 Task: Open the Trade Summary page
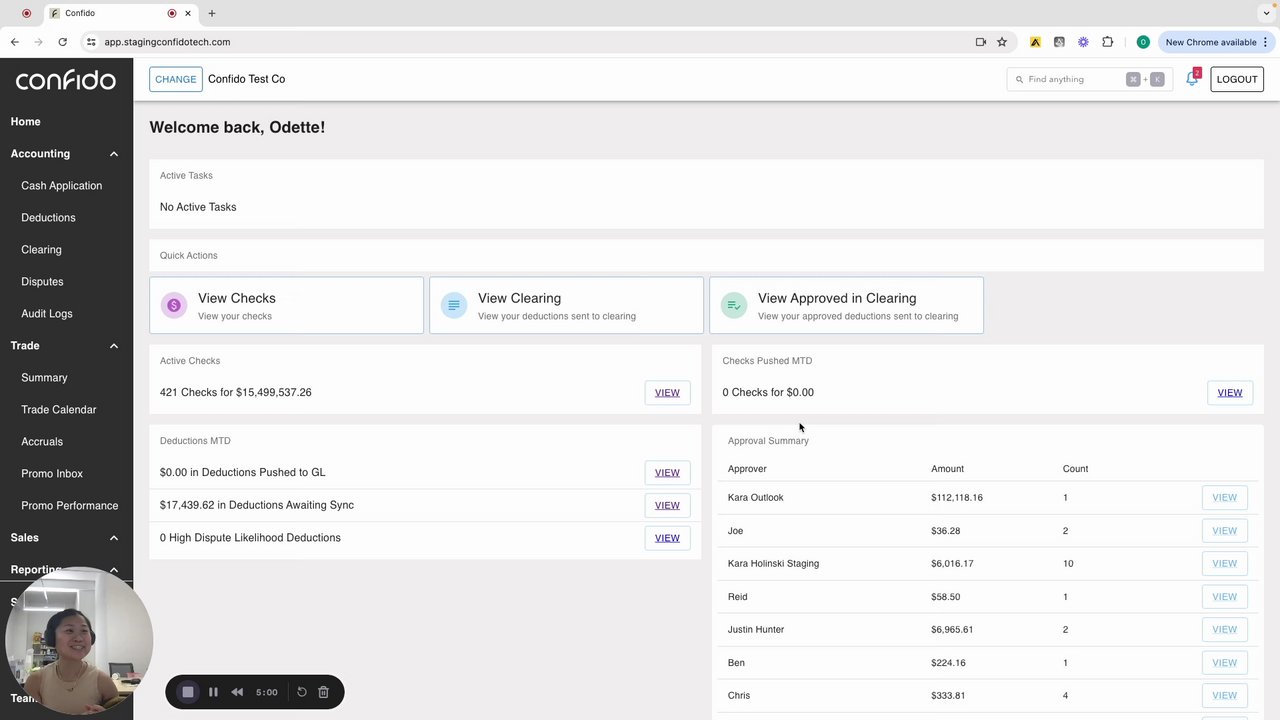pyautogui.click(x=44, y=378)
